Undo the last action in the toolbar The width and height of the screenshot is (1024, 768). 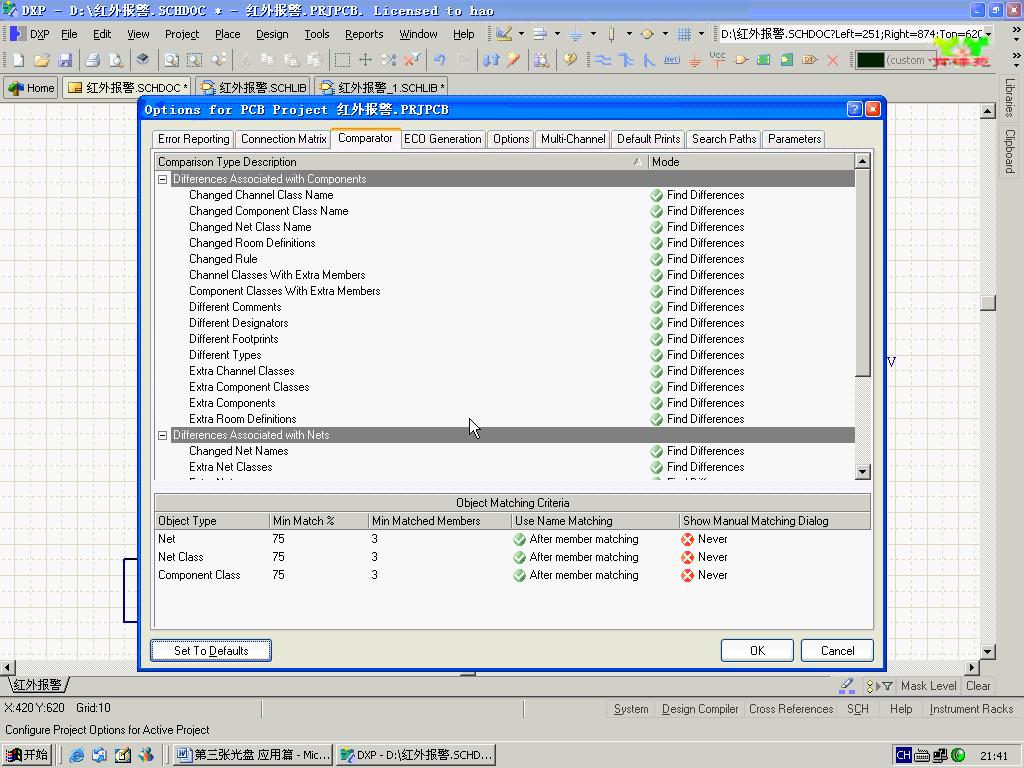[x=440, y=60]
